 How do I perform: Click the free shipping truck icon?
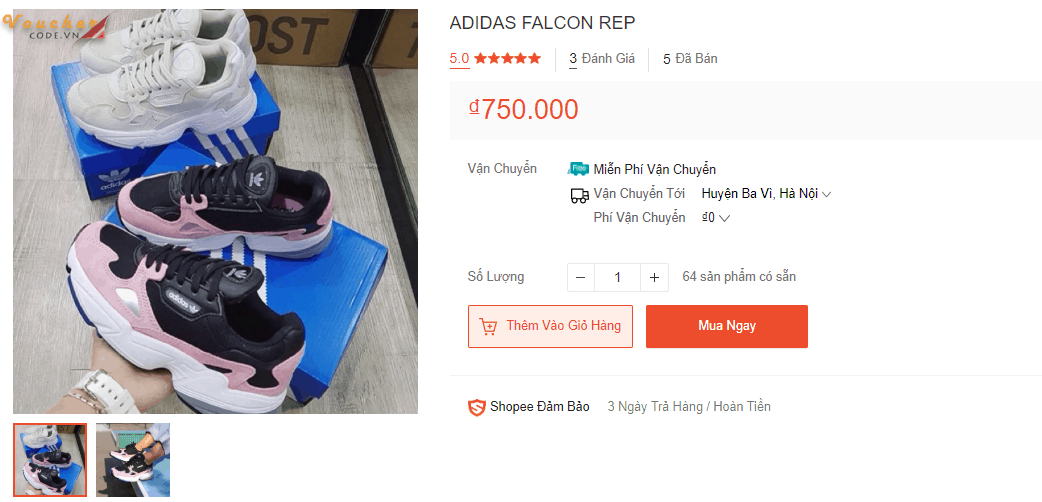578,169
